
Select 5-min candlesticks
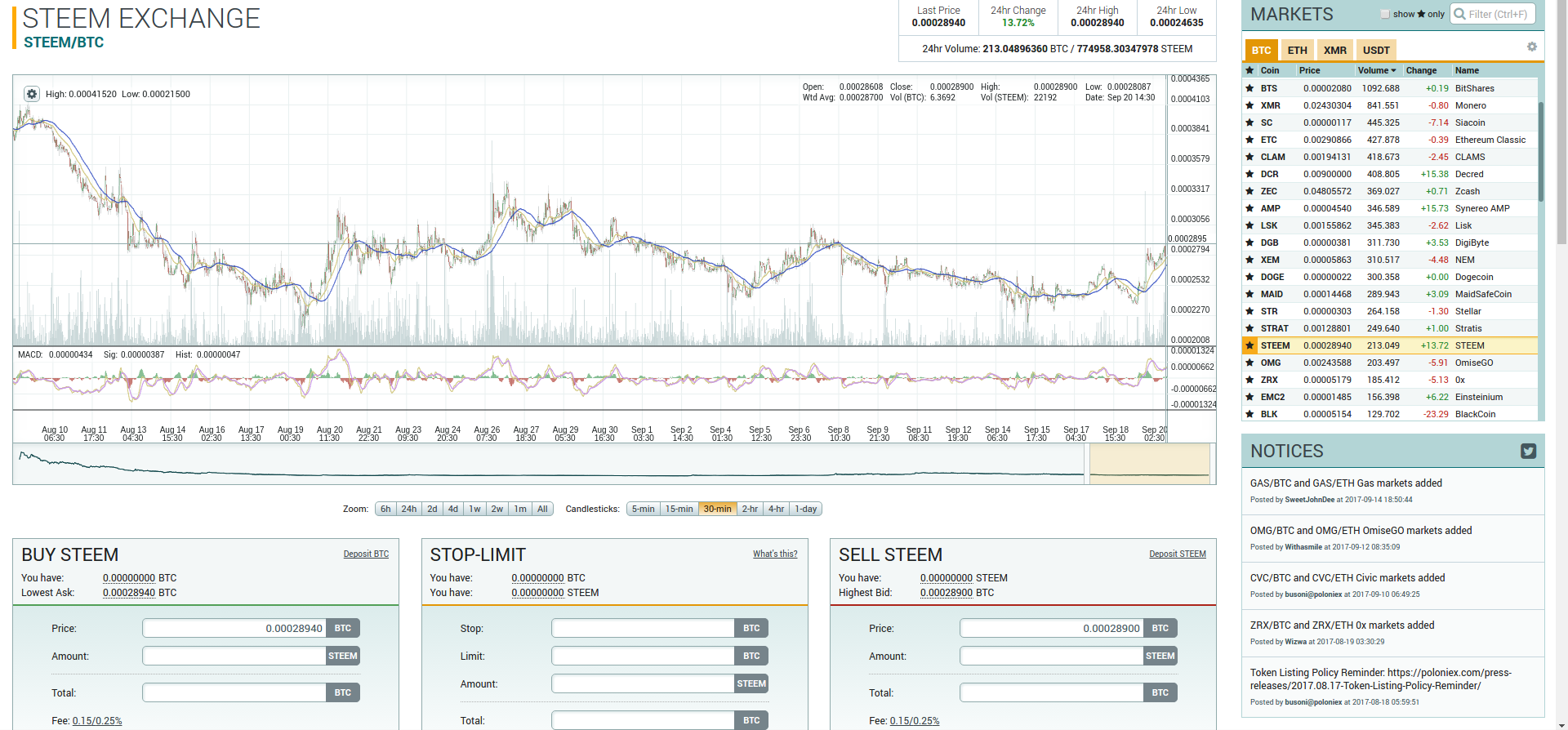click(x=643, y=509)
